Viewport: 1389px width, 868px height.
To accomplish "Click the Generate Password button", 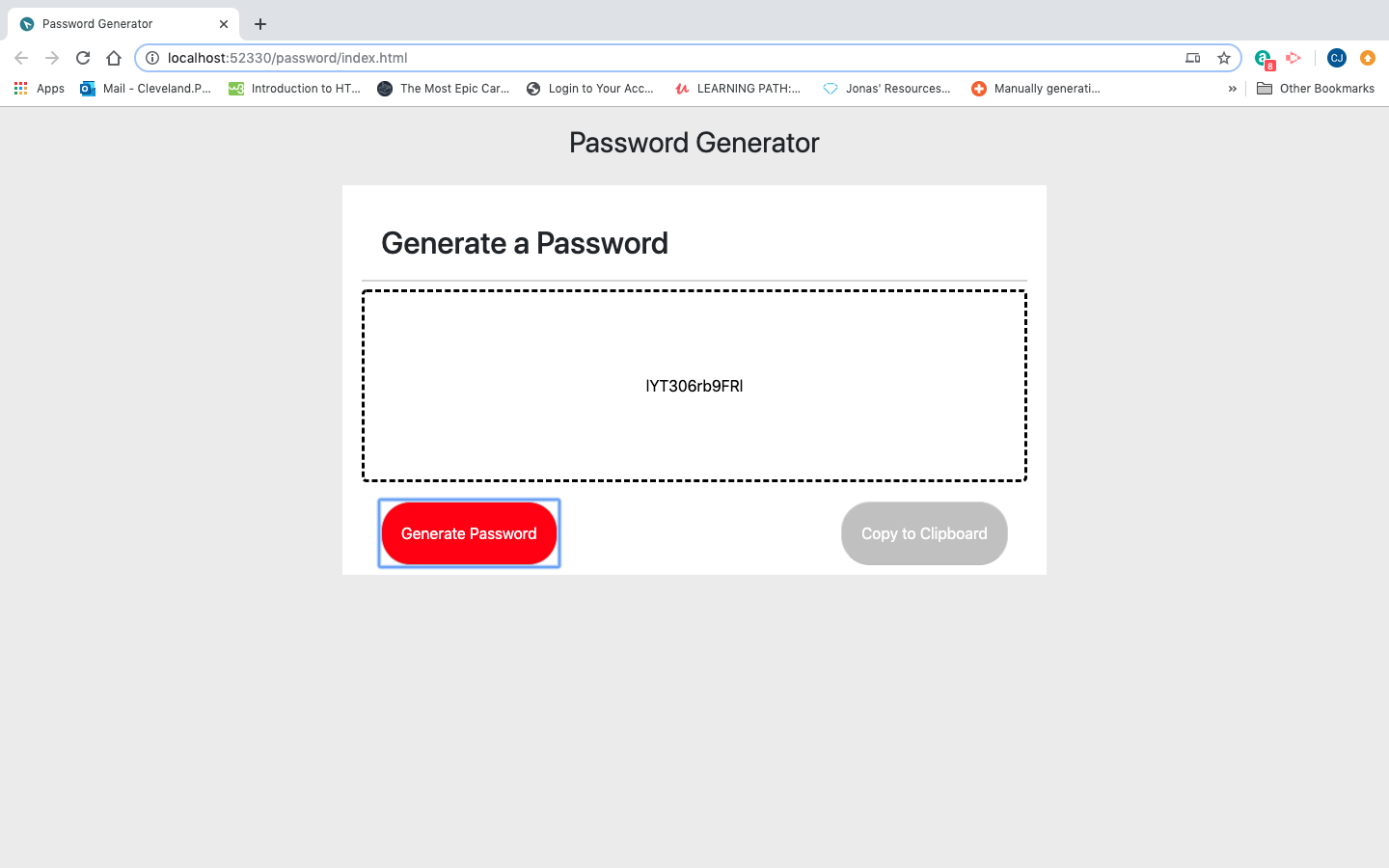I will [x=469, y=532].
